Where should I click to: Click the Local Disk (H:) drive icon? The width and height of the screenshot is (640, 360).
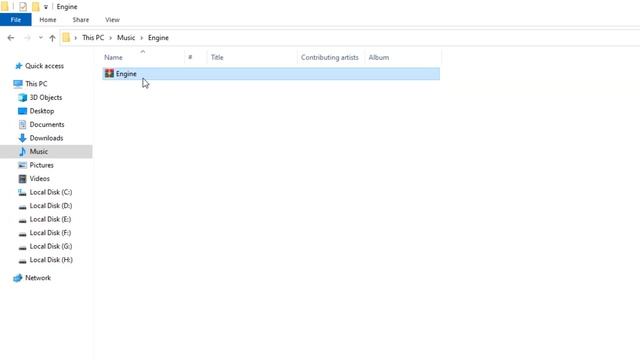(x=22, y=261)
